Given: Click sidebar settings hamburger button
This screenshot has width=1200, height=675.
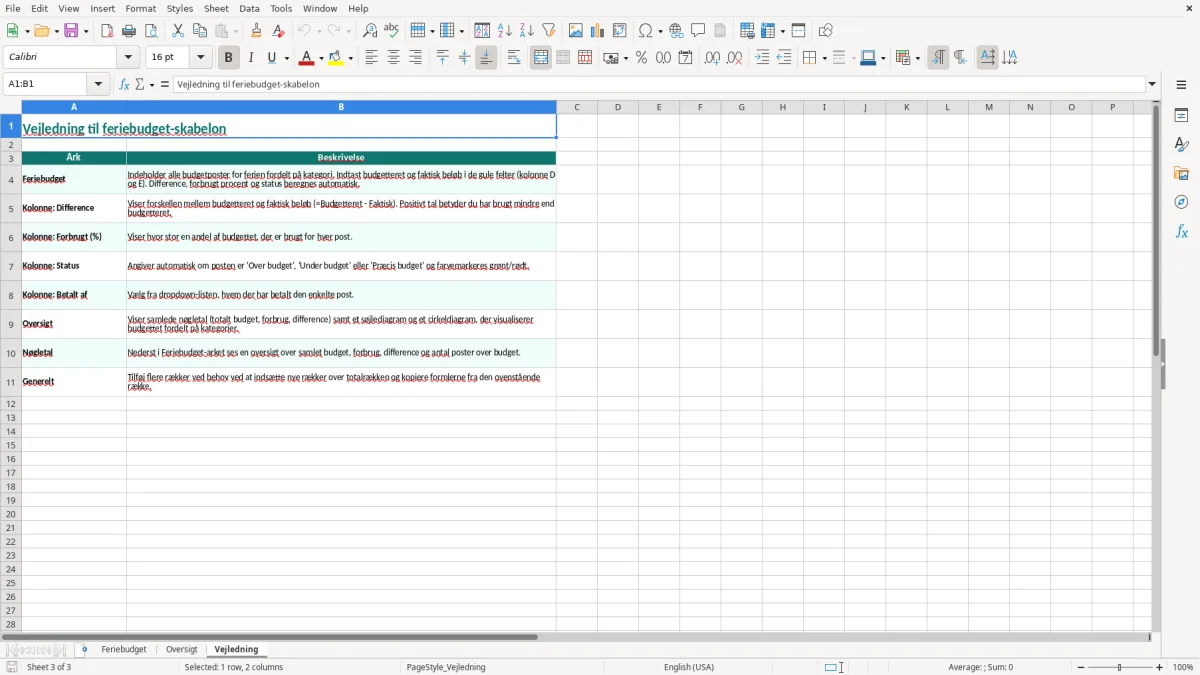Looking at the screenshot, I should point(1181,85).
